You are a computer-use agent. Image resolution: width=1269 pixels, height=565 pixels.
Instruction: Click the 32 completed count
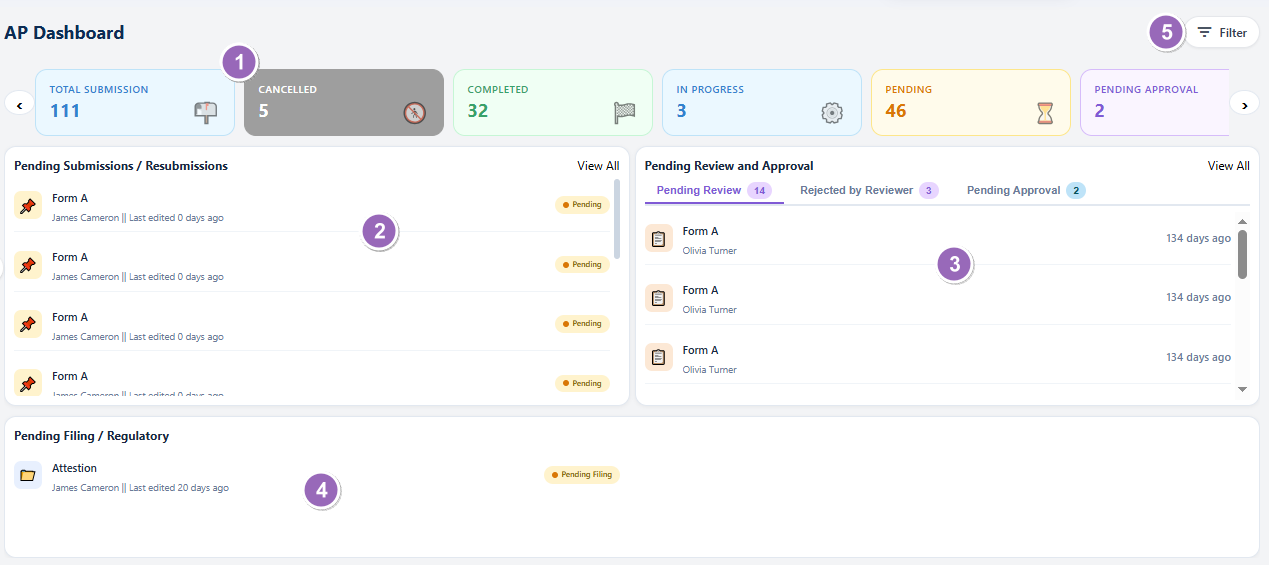pyautogui.click(x=478, y=111)
